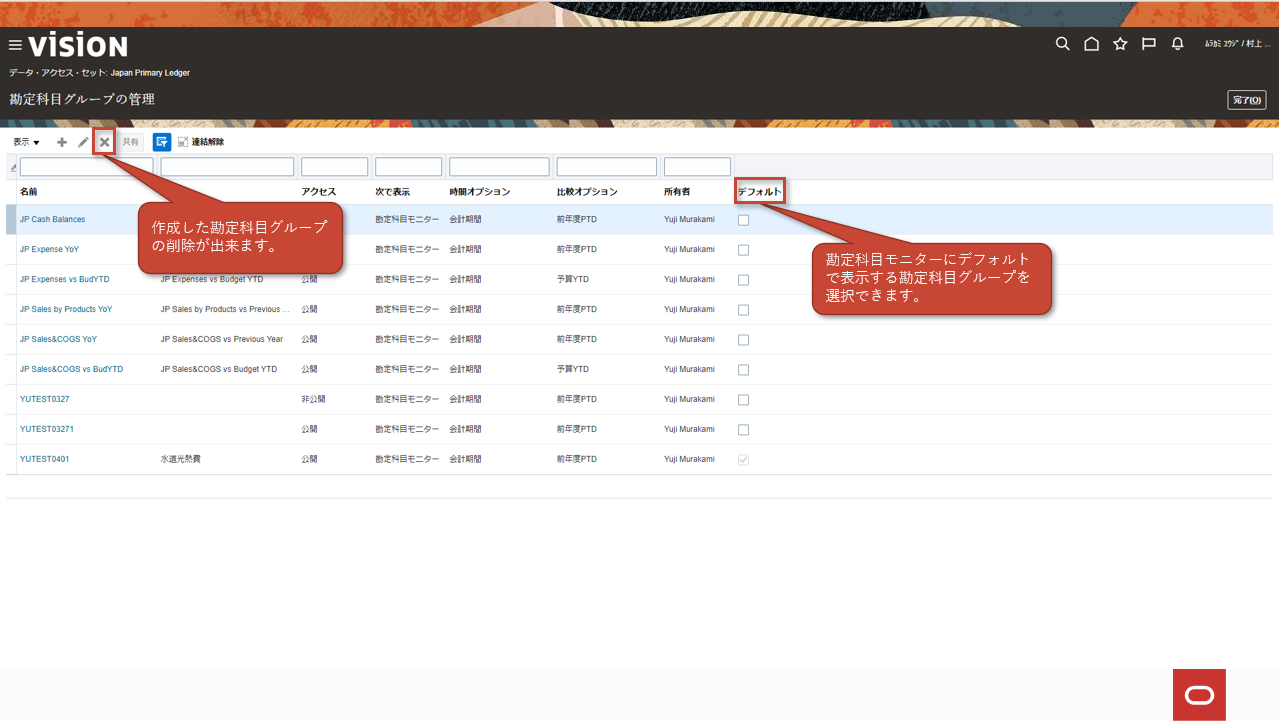Image resolution: width=1279 pixels, height=721 pixels.
Task: Open the 表示 dropdown menu
Action: pyautogui.click(x=26, y=142)
